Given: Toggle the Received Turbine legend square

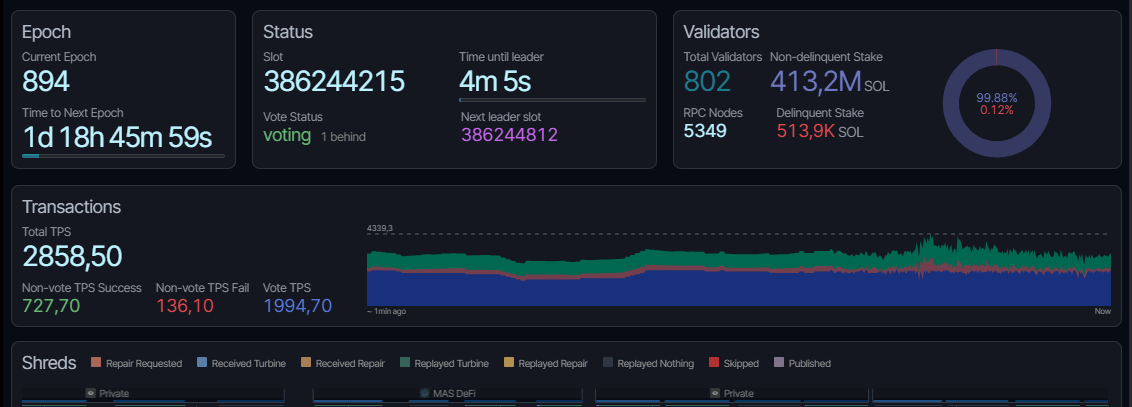Looking at the screenshot, I should 202,363.
